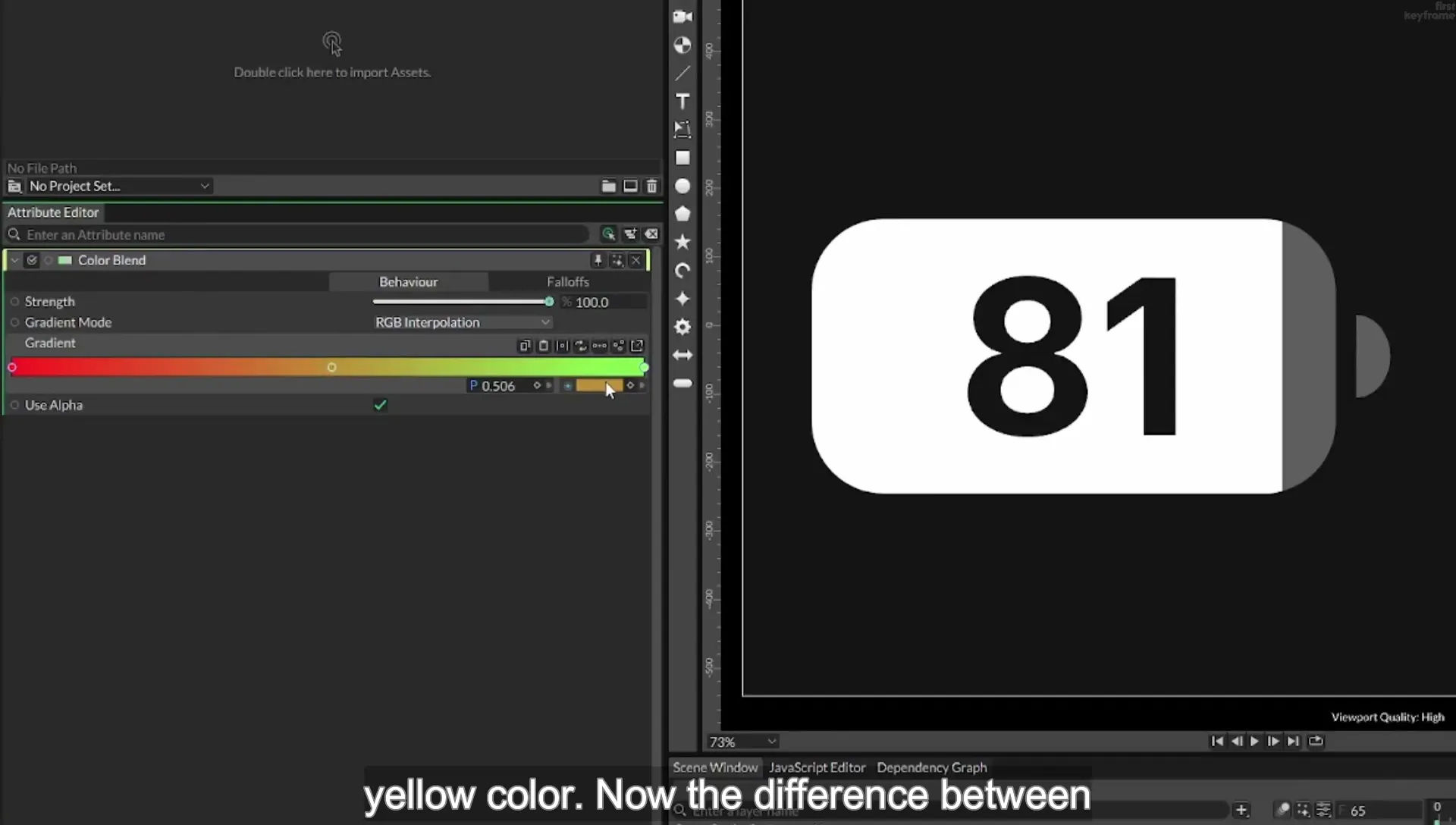
Task: Select the Rectangle shape tool
Action: (x=682, y=158)
